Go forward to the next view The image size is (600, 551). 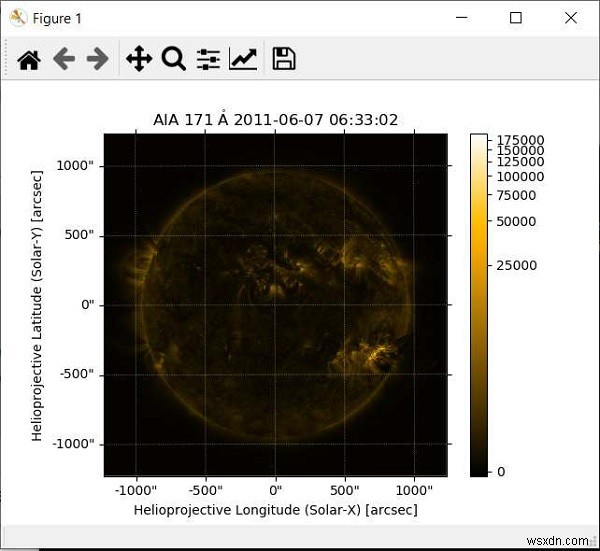pyautogui.click(x=97, y=60)
